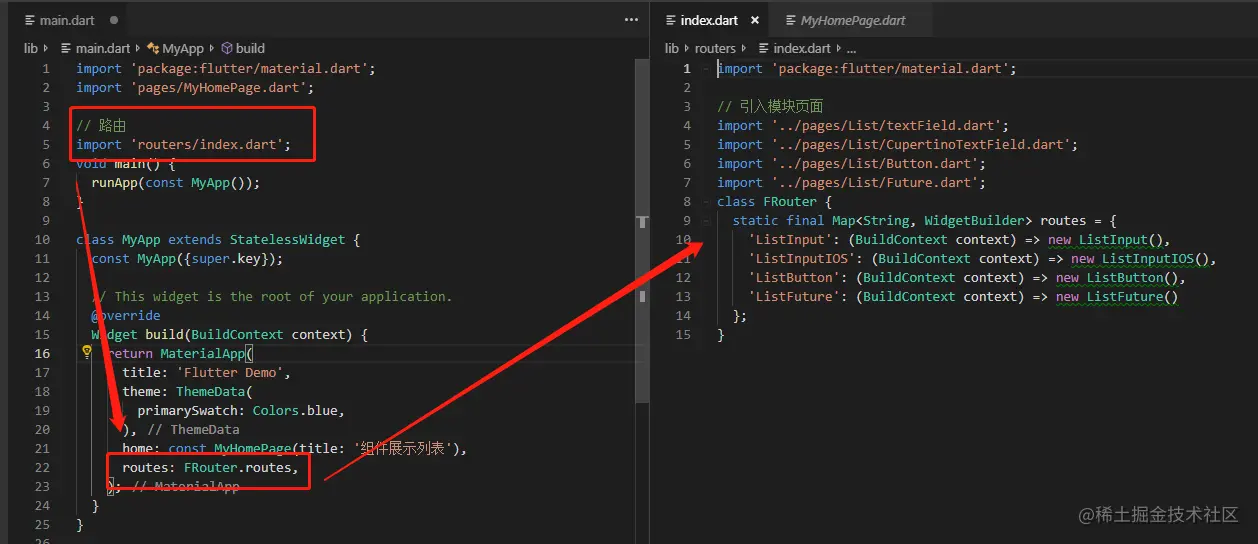Viewport: 1258px width, 544px height.
Task: Click line number 15 in index.dart gutter
Action: point(684,335)
